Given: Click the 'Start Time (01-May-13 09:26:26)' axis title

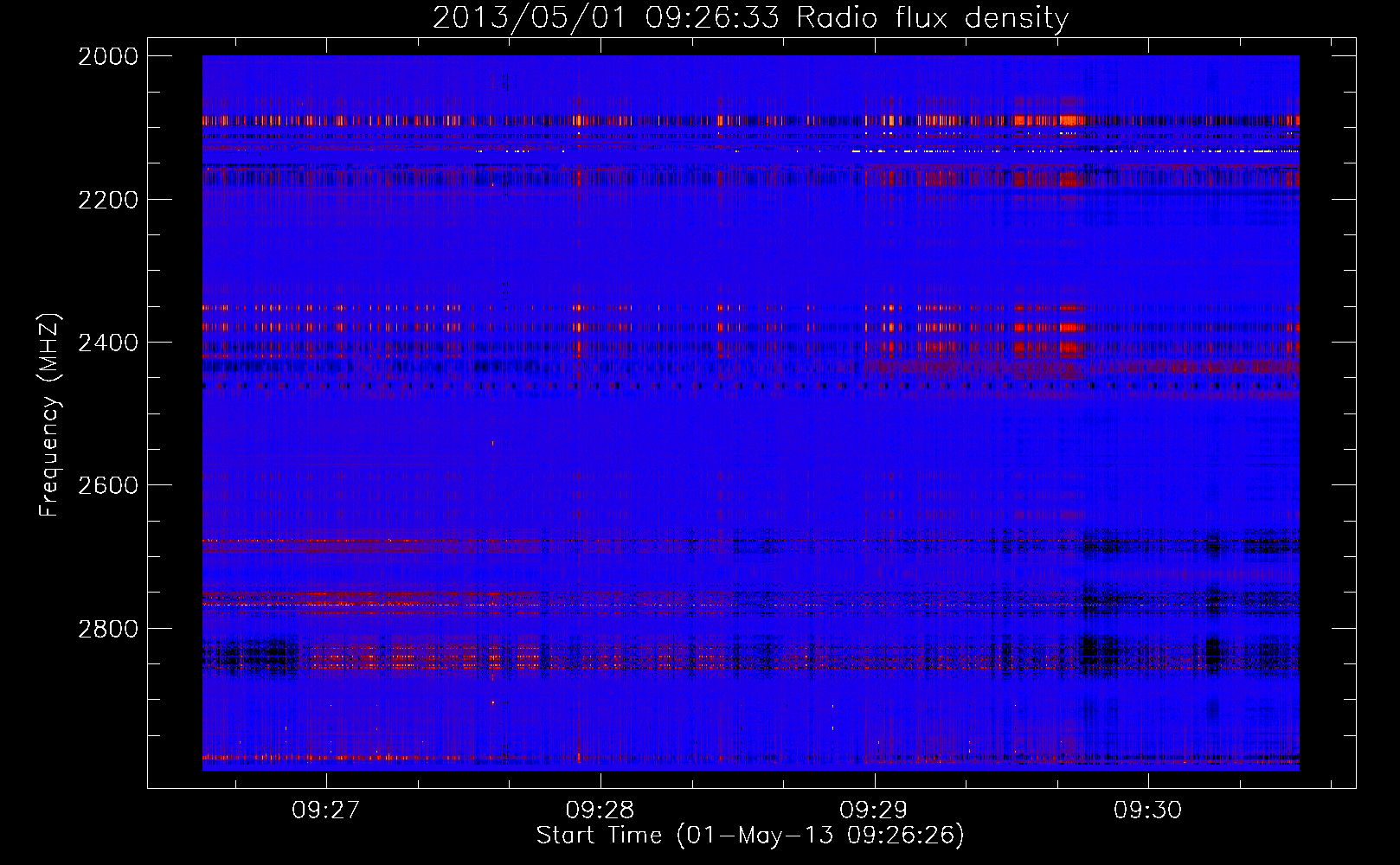Looking at the screenshot, I should [750, 836].
